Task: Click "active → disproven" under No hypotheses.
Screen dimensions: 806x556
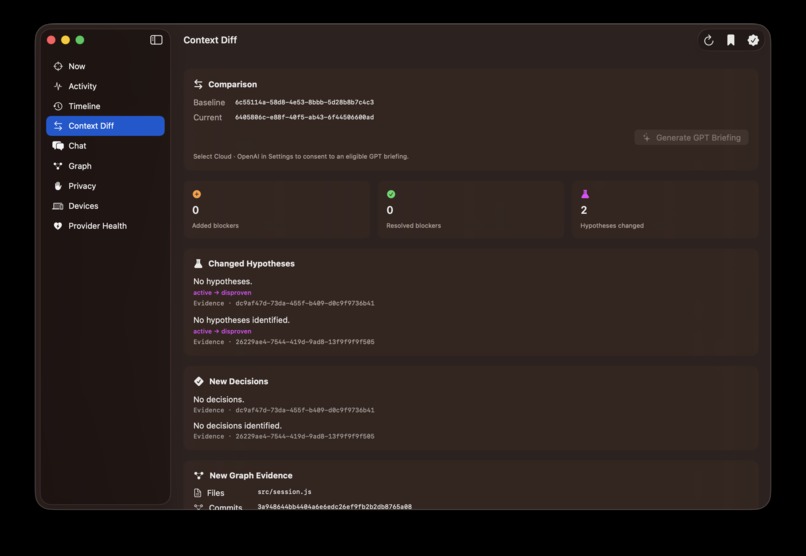Action: [x=222, y=293]
